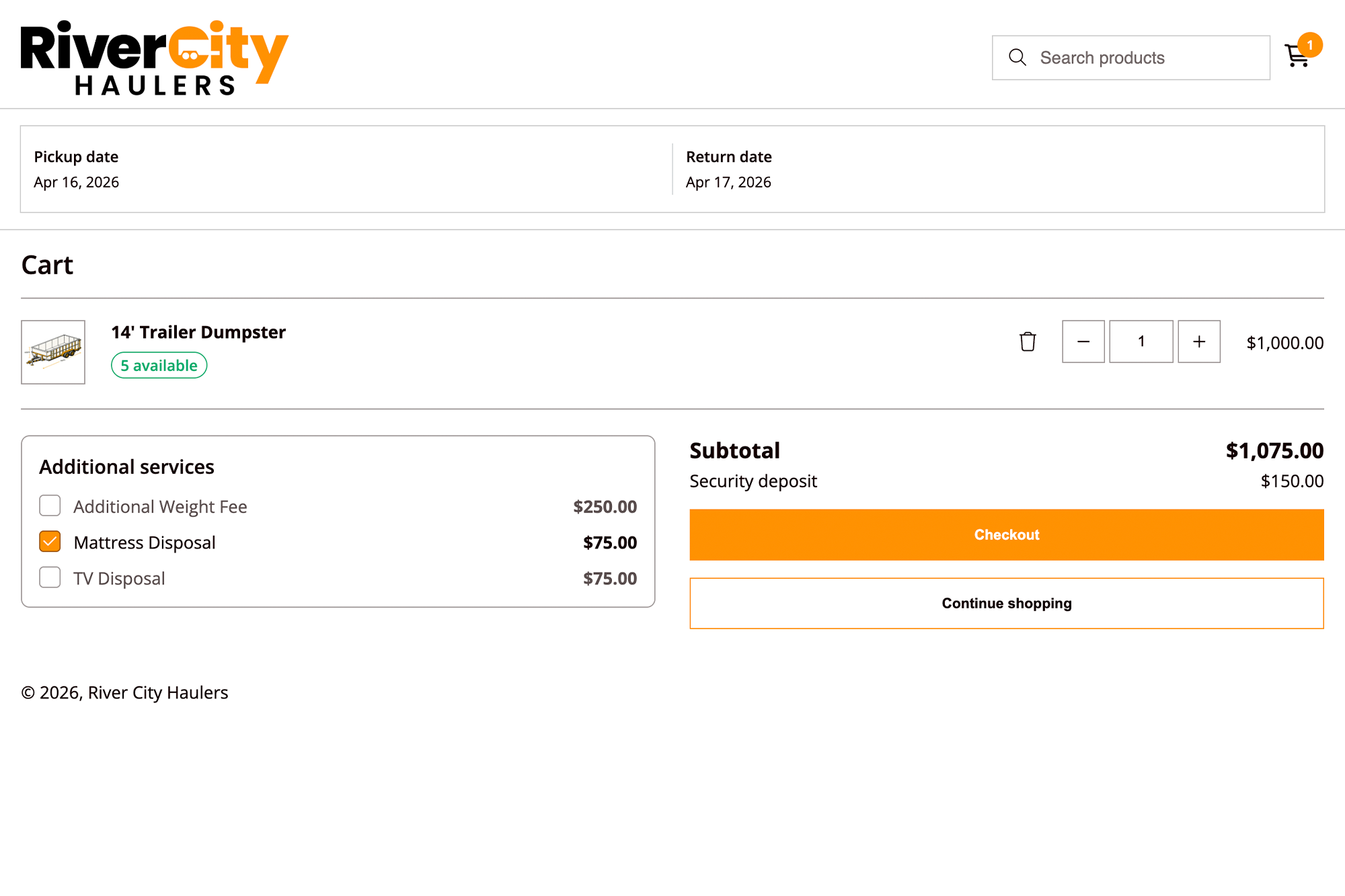Click Continue shopping button

(x=1007, y=604)
